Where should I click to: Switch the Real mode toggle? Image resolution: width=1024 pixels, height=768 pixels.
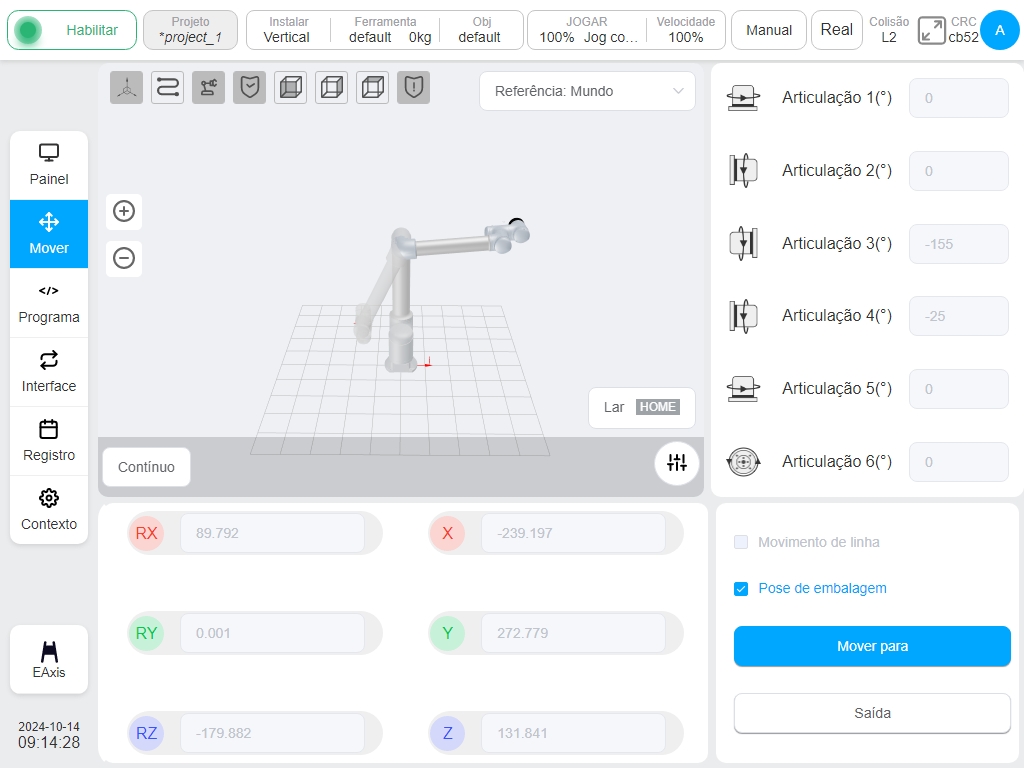(836, 30)
